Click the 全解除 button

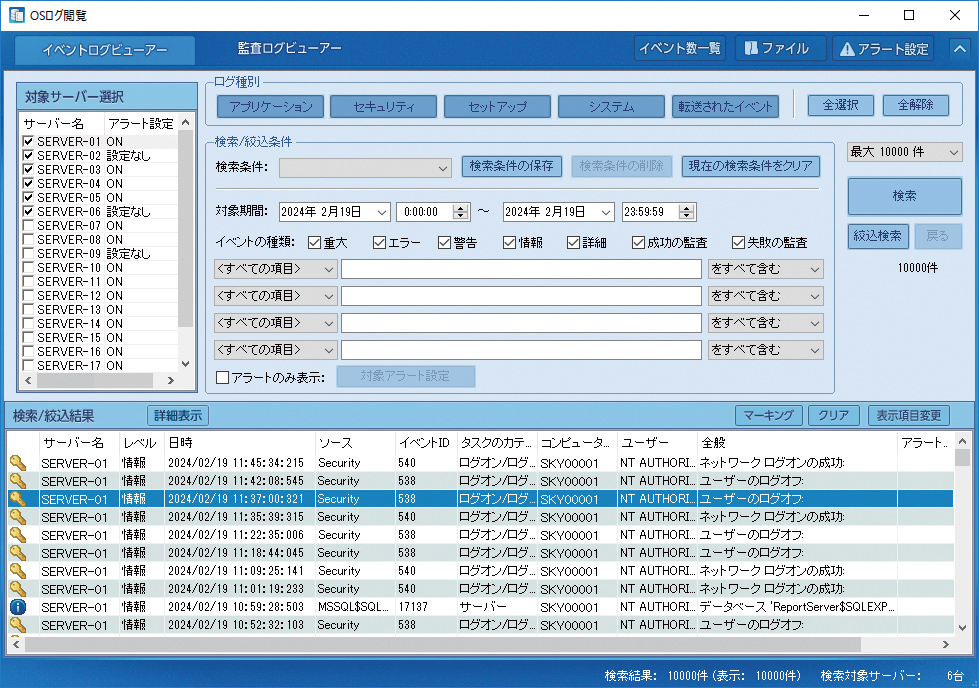[916, 106]
